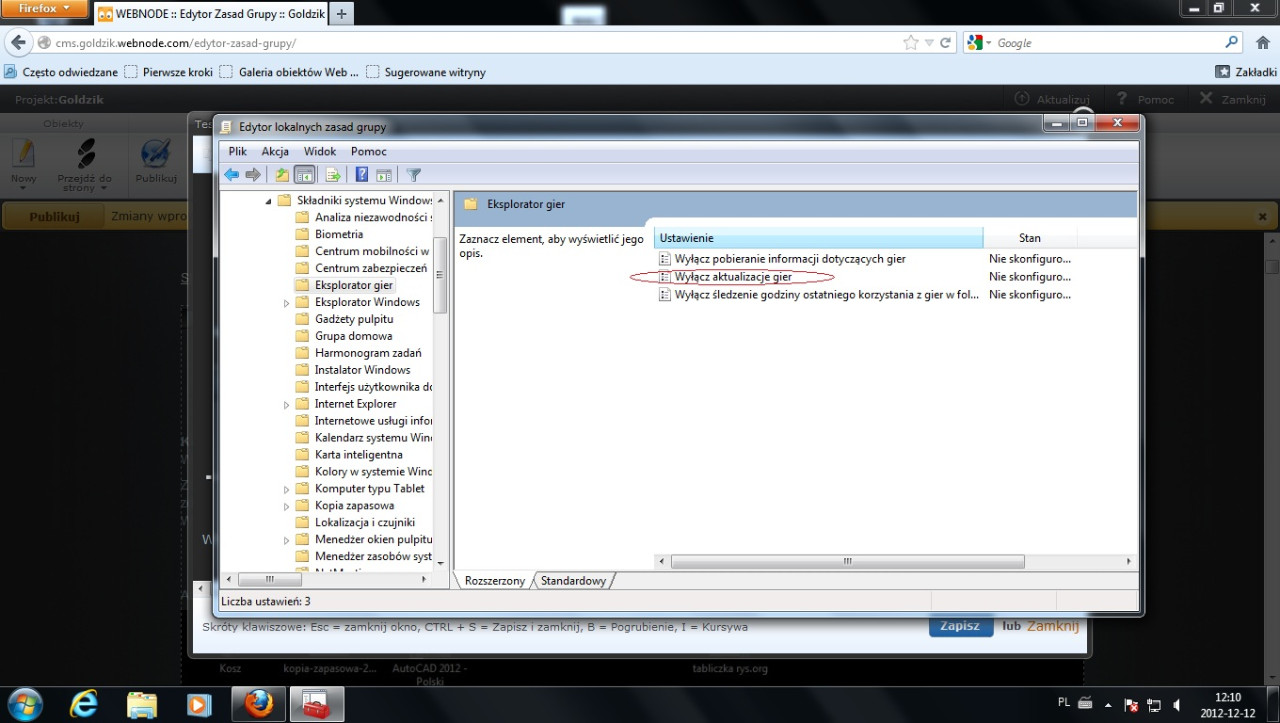Collapse the Składniki systemu Windows node

269,201
